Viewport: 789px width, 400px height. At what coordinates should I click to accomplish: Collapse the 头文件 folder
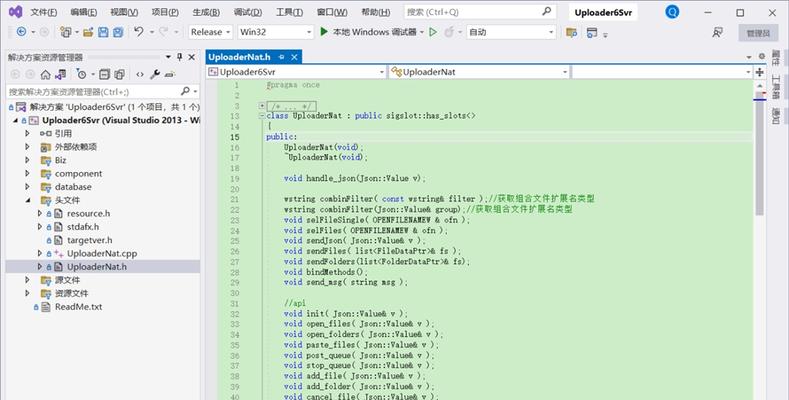point(28,200)
